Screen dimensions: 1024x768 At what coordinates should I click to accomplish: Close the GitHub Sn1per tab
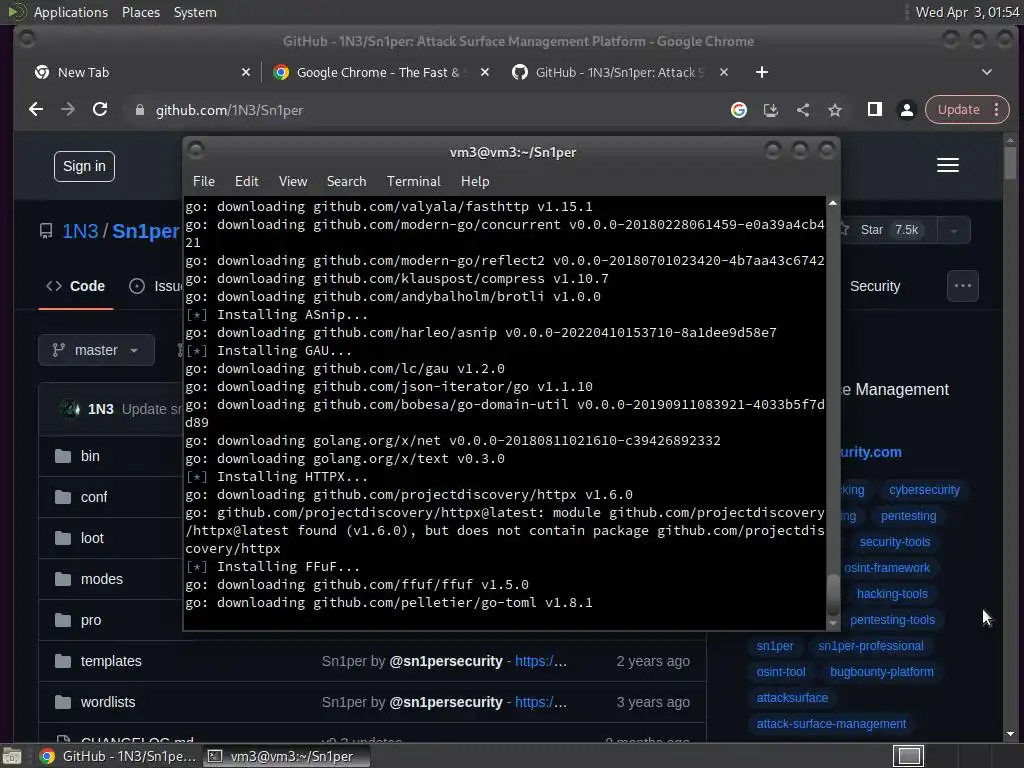point(724,72)
